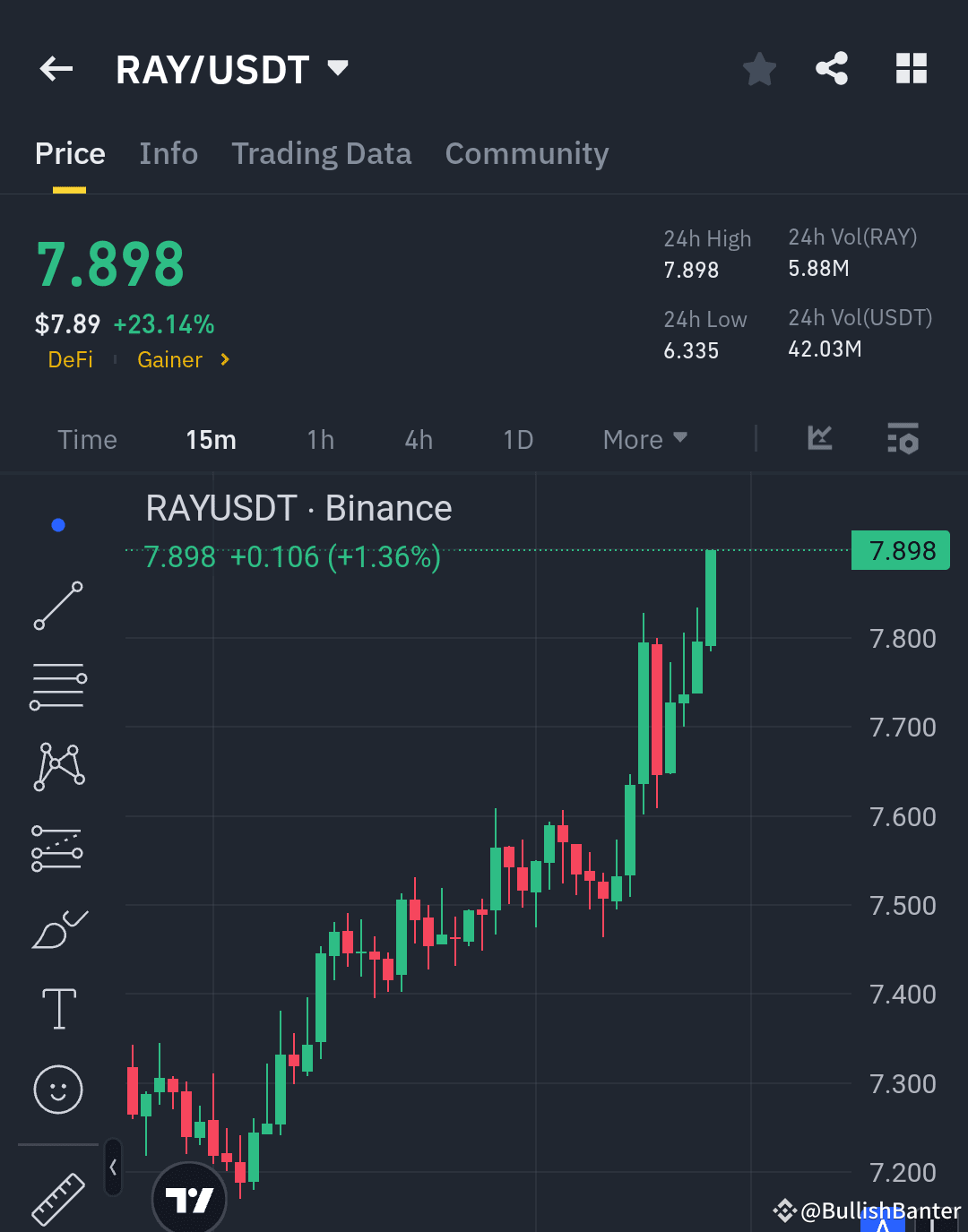Tap the +23.14% change value
The image size is (968, 1232).
pyautogui.click(x=164, y=324)
